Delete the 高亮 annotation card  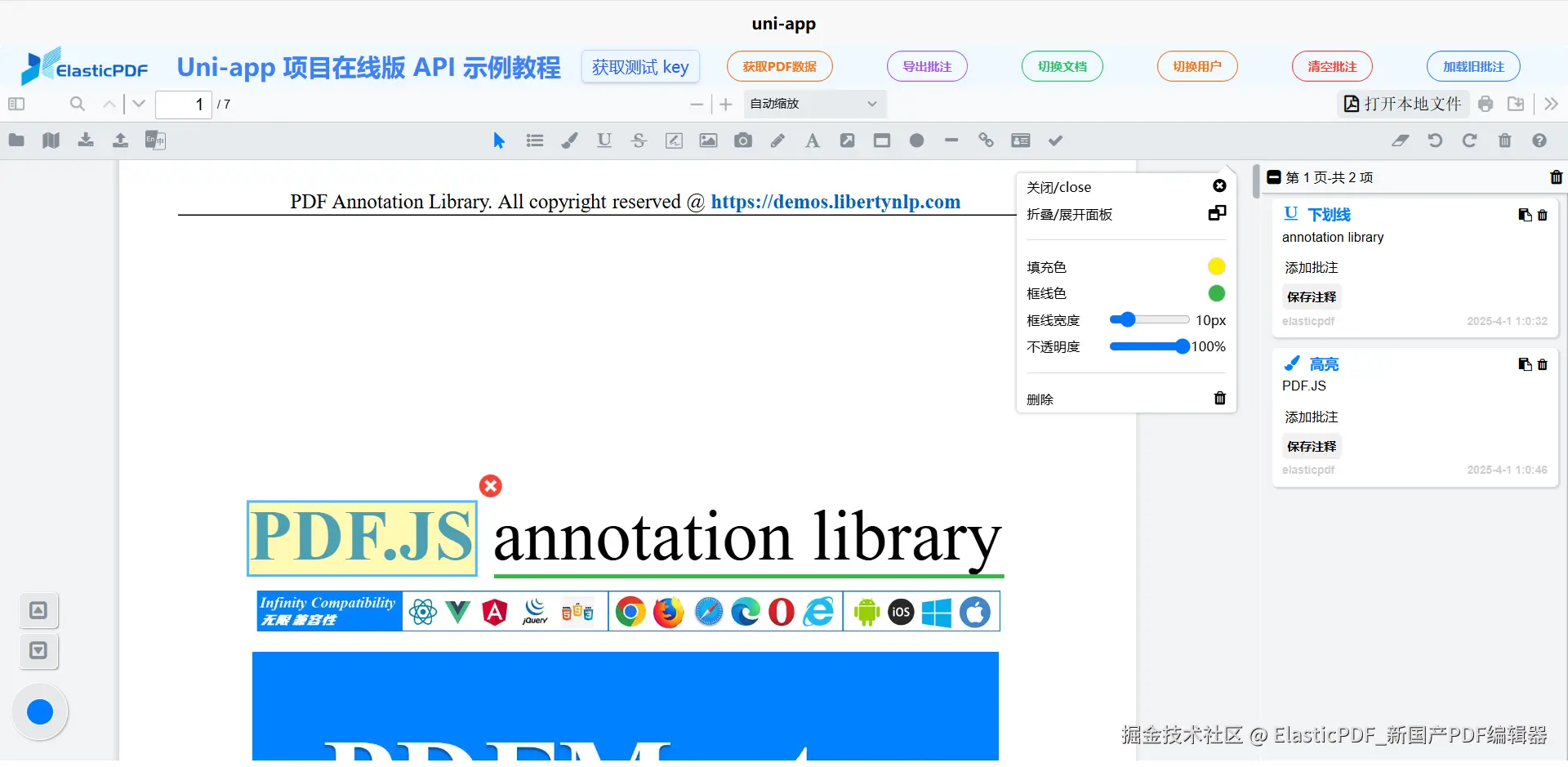[1543, 364]
